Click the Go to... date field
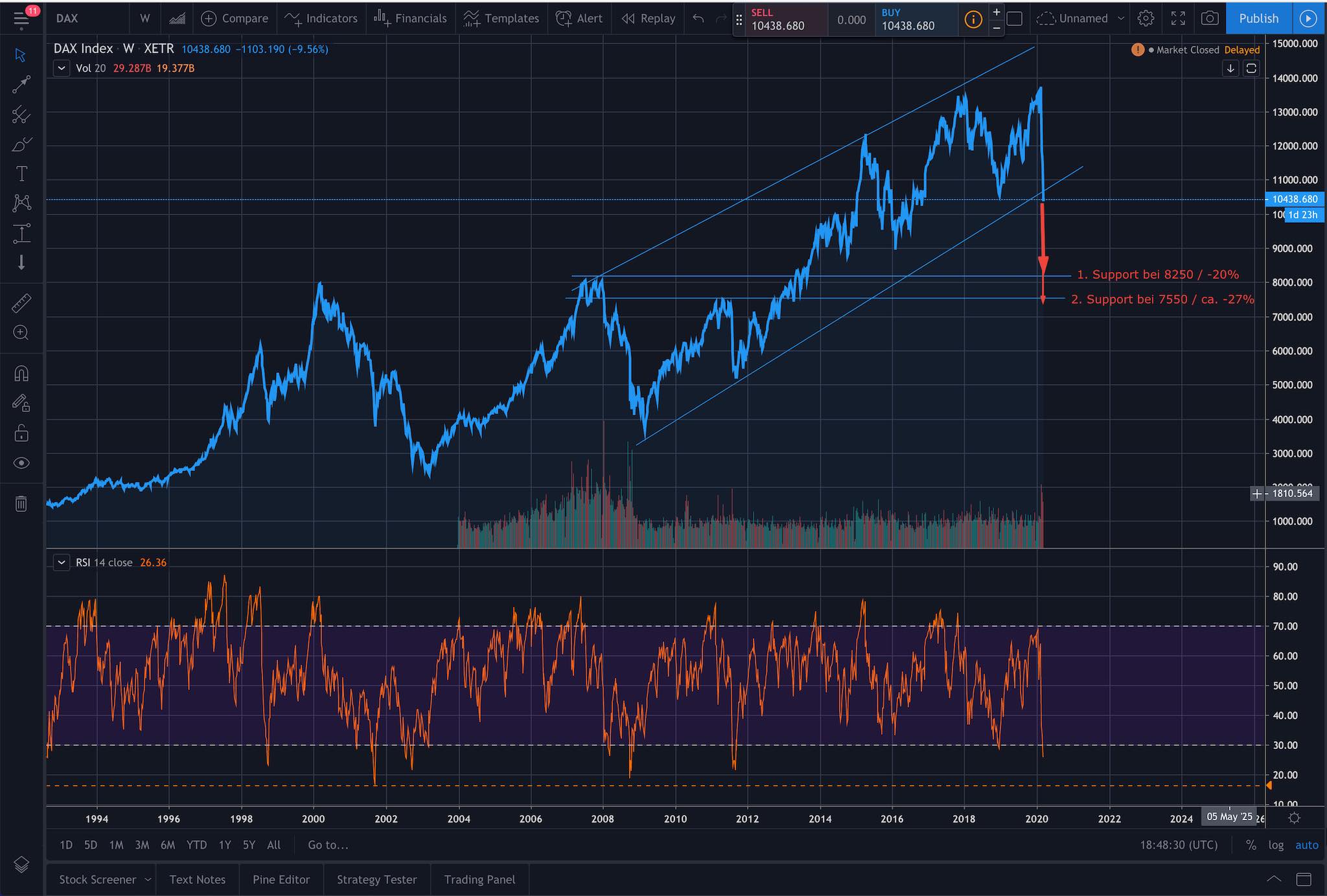1327x896 pixels. tap(328, 845)
